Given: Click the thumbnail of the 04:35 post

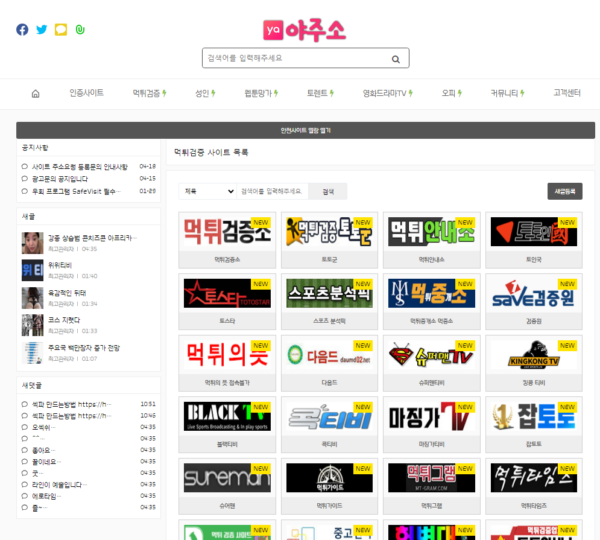Looking at the screenshot, I should coord(32,243).
